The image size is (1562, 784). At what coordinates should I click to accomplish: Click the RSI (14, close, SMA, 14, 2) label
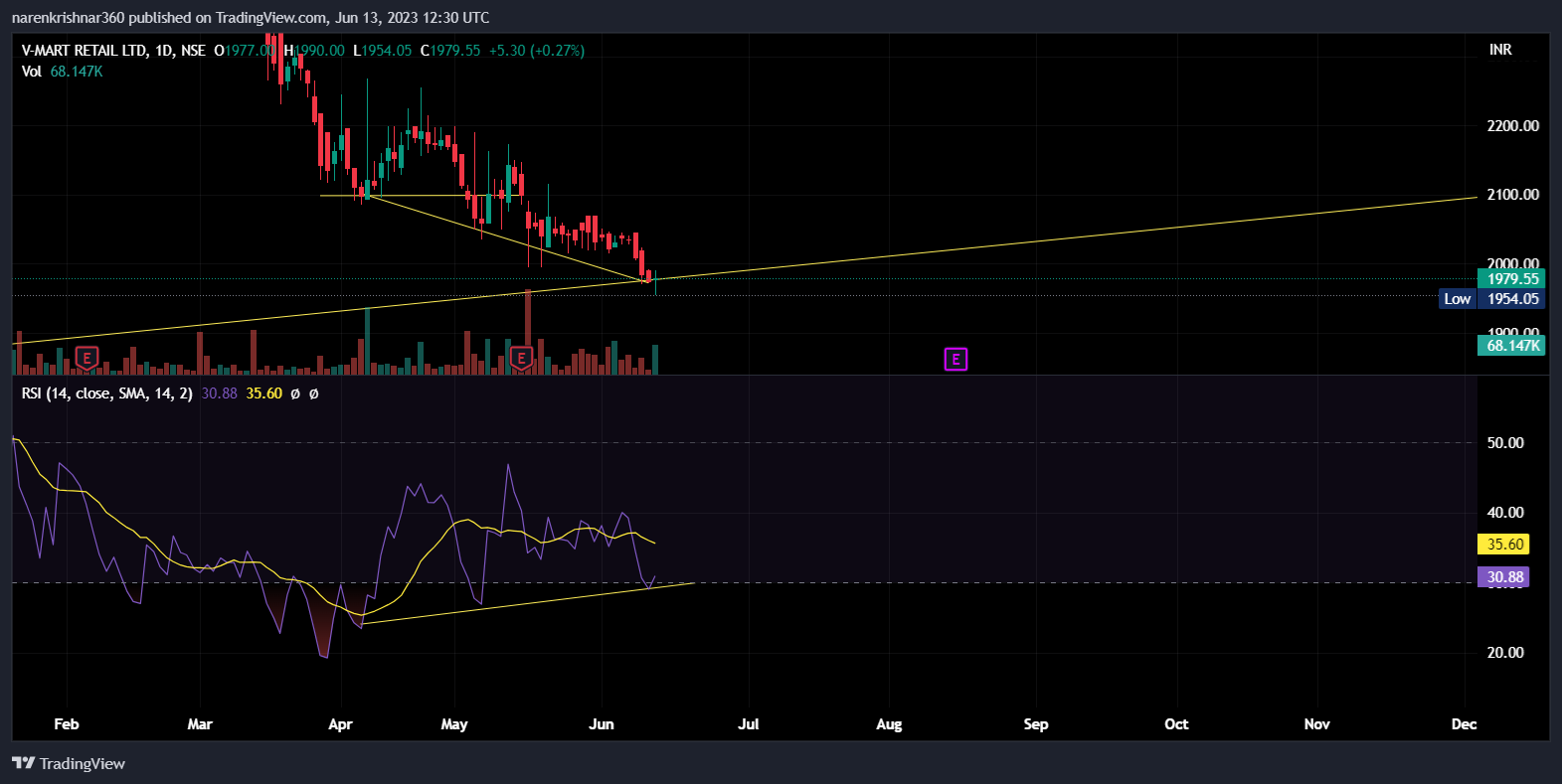(107, 393)
